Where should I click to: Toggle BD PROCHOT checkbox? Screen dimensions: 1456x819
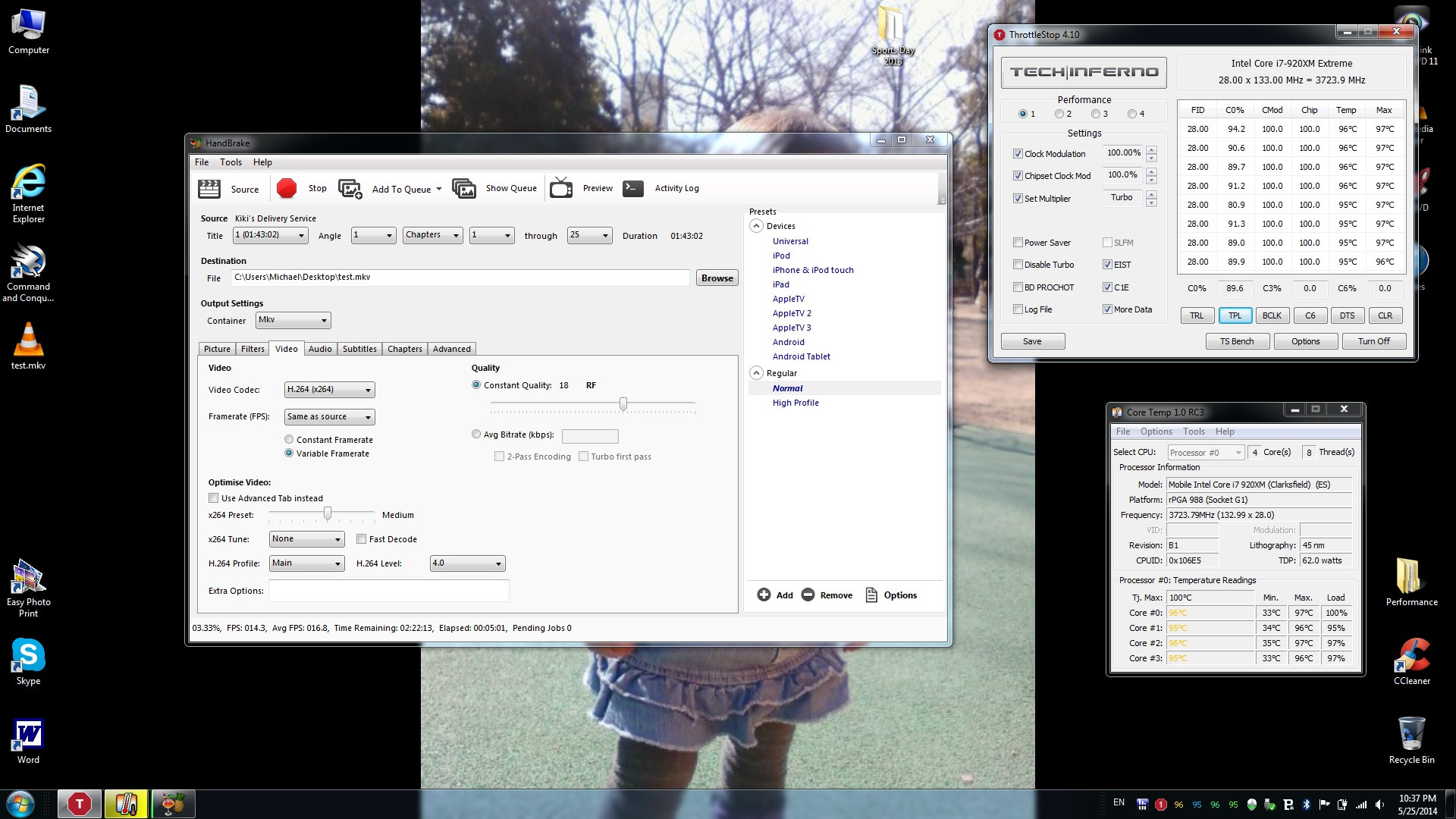pos(1018,287)
